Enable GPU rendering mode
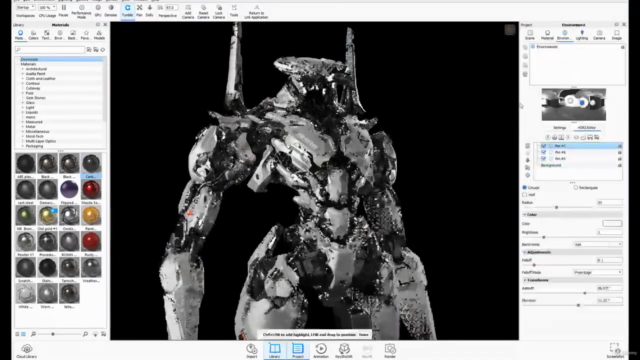 tap(98, 10)
